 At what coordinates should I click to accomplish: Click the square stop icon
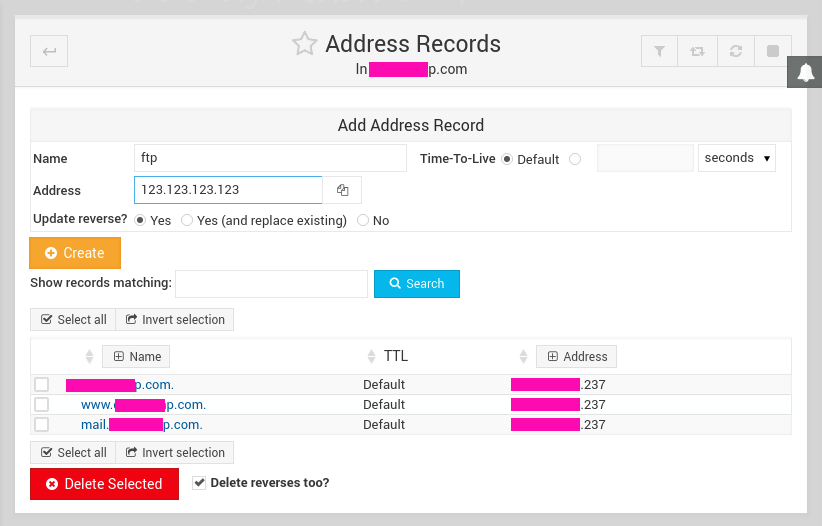pos(773,51)
